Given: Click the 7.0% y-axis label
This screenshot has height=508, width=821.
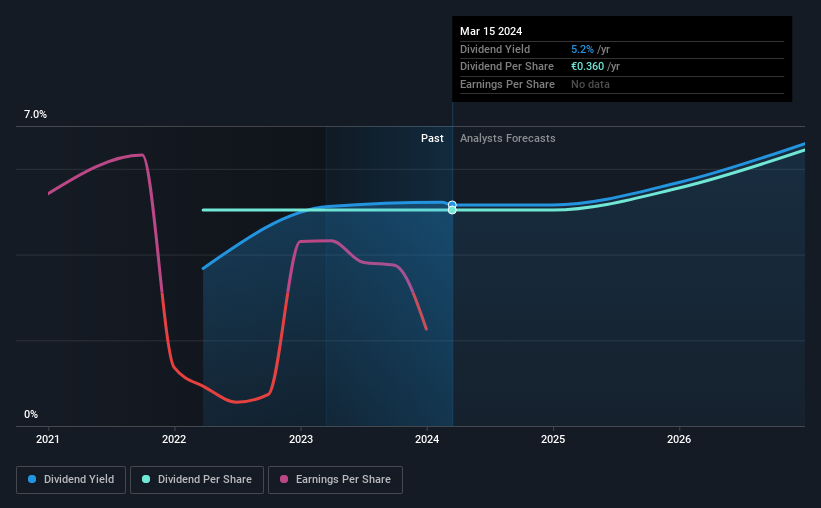Looking at the screenshot, I should tap(35, 115).
